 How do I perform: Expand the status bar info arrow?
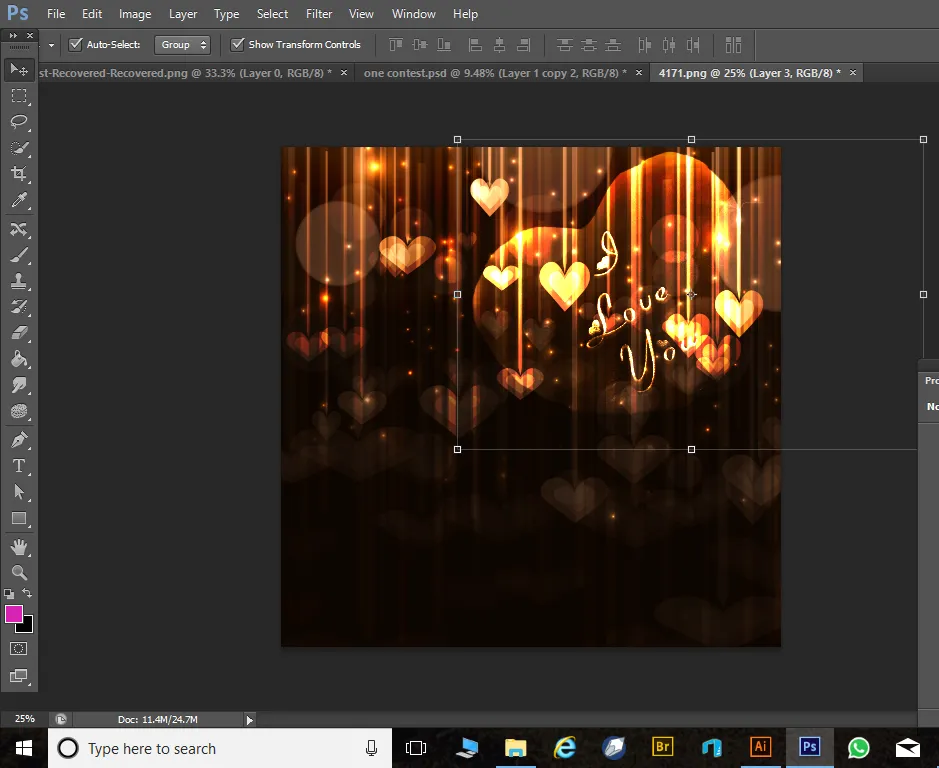[250, 720]
